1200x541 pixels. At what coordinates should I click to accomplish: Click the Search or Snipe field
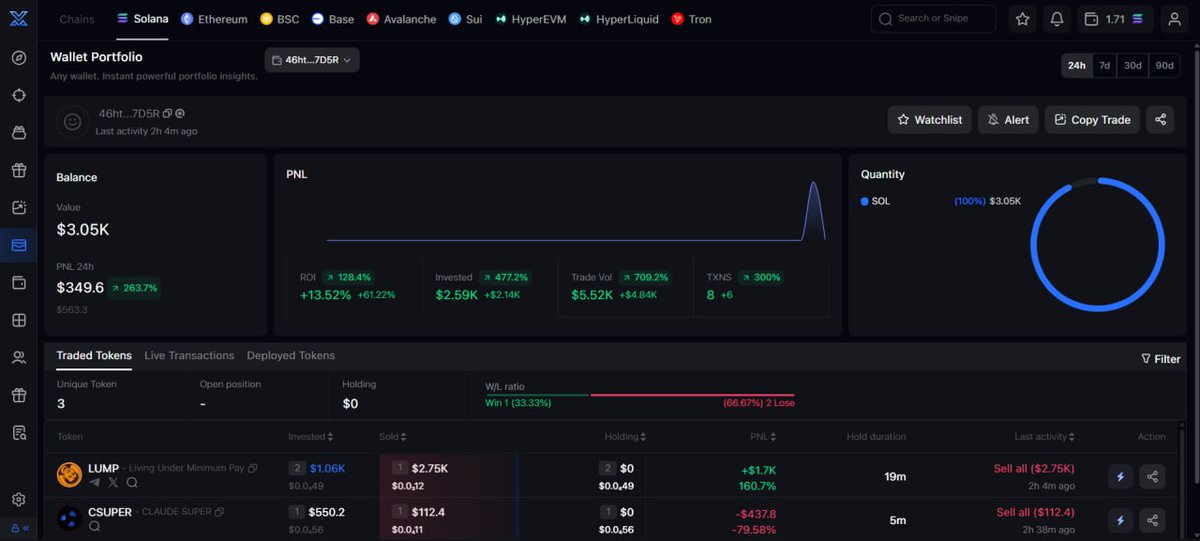(933, 19)
